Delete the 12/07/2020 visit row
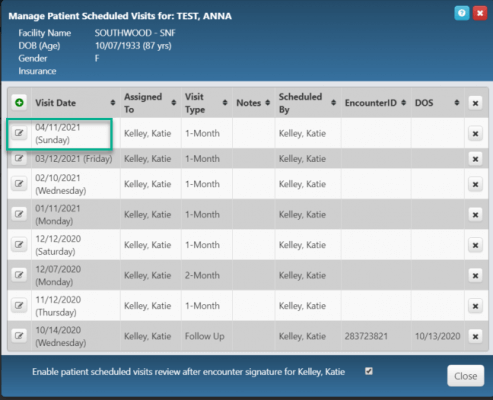Viewport: 493px width, 400px height. (x=475, y=276)
